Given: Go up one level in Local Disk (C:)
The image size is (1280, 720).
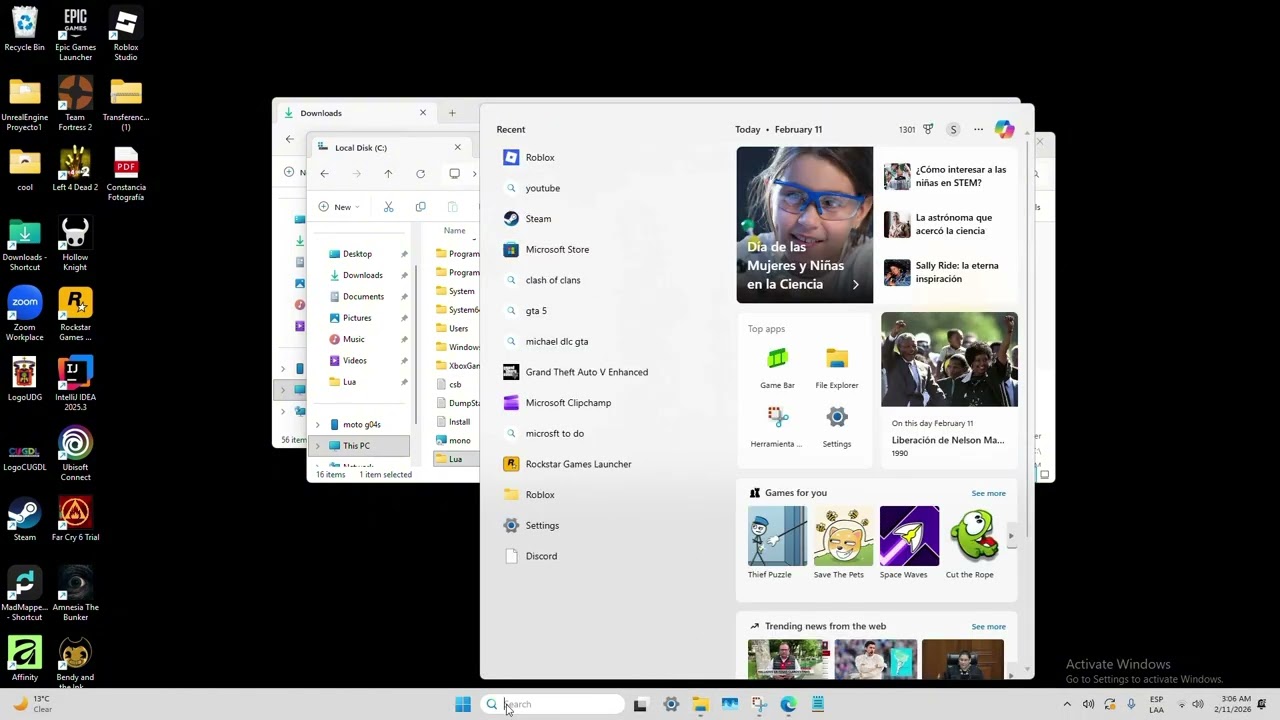Looking at the screenshot, I should (x=388, y=174).
